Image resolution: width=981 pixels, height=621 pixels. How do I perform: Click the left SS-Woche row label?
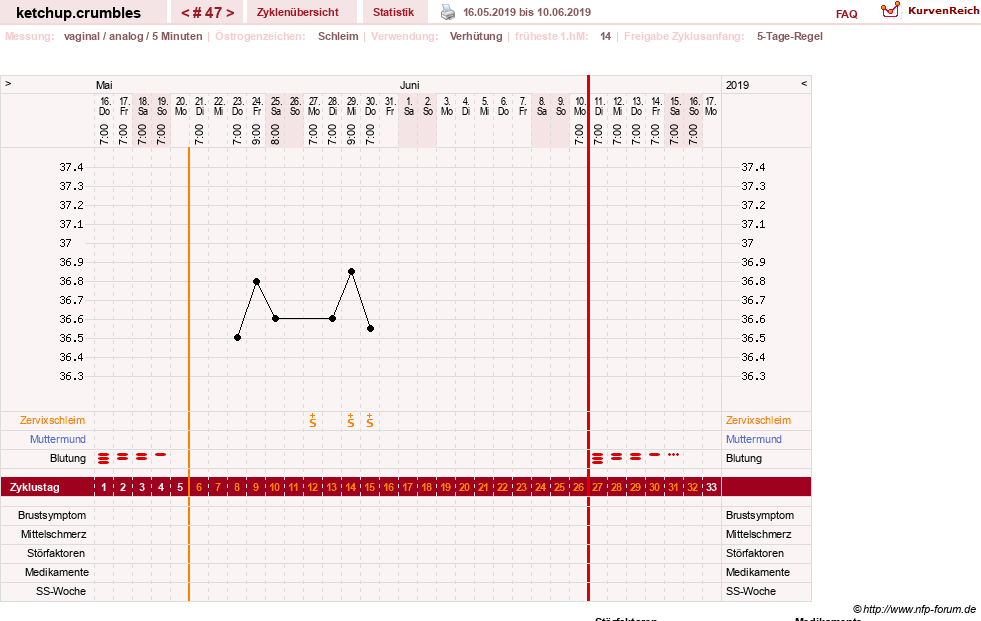click(x=61, y=591)
